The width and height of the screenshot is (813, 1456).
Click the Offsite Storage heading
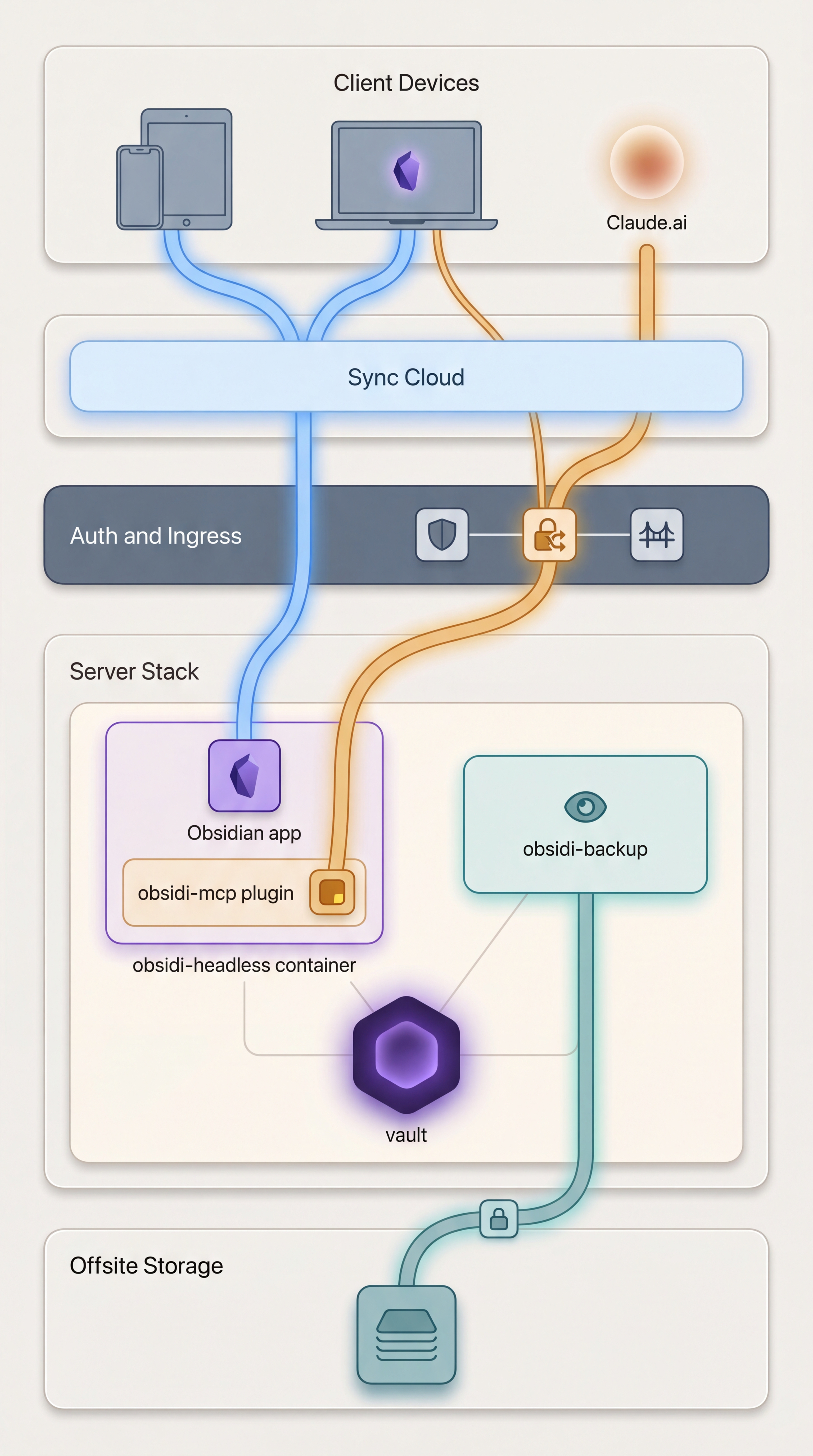(146, 1266)
